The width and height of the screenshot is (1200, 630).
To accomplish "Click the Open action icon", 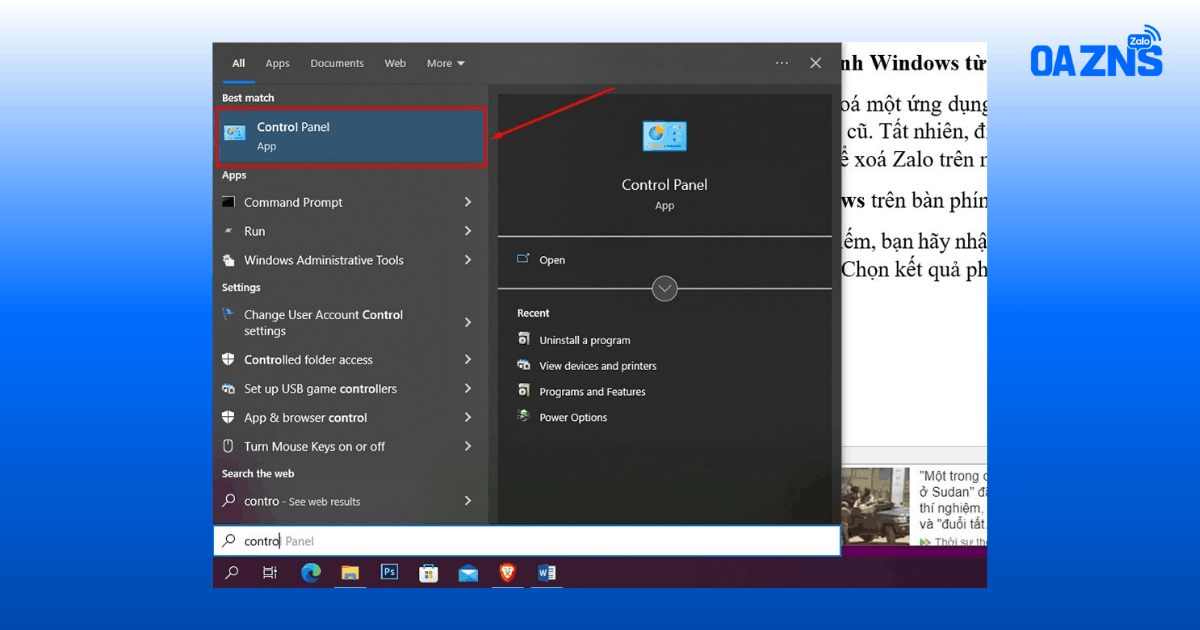I will click(523, 259).
